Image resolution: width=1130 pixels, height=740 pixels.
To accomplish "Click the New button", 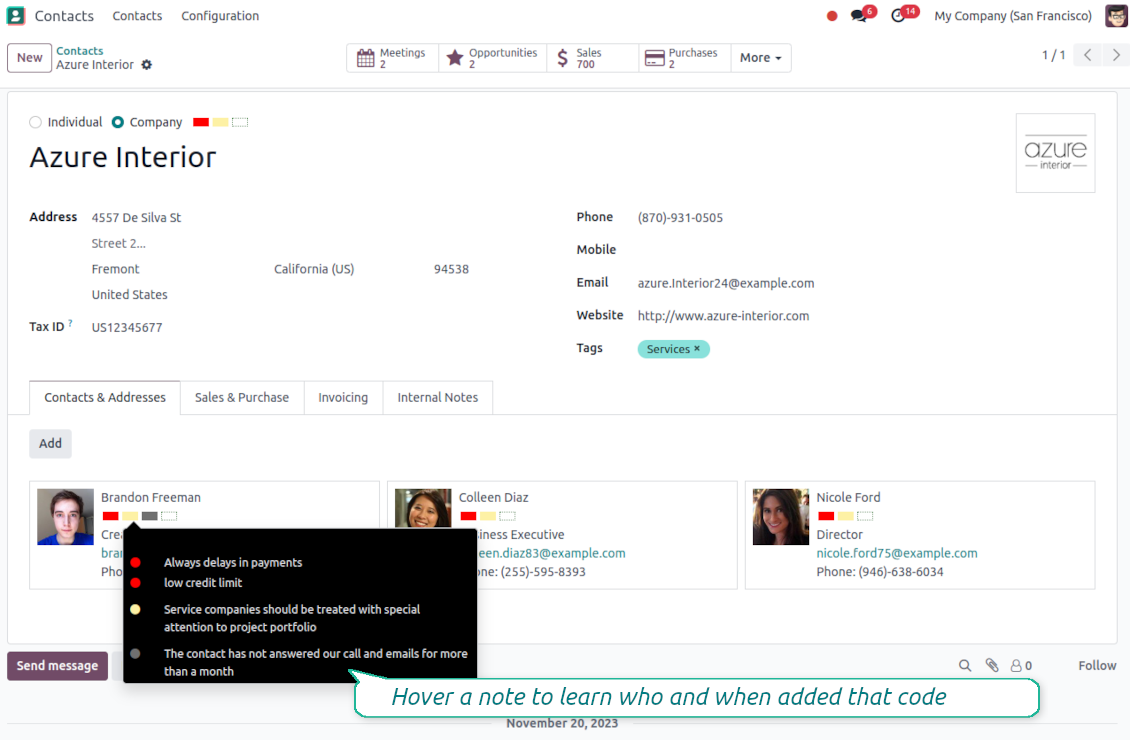I will [x=30, y=58].
